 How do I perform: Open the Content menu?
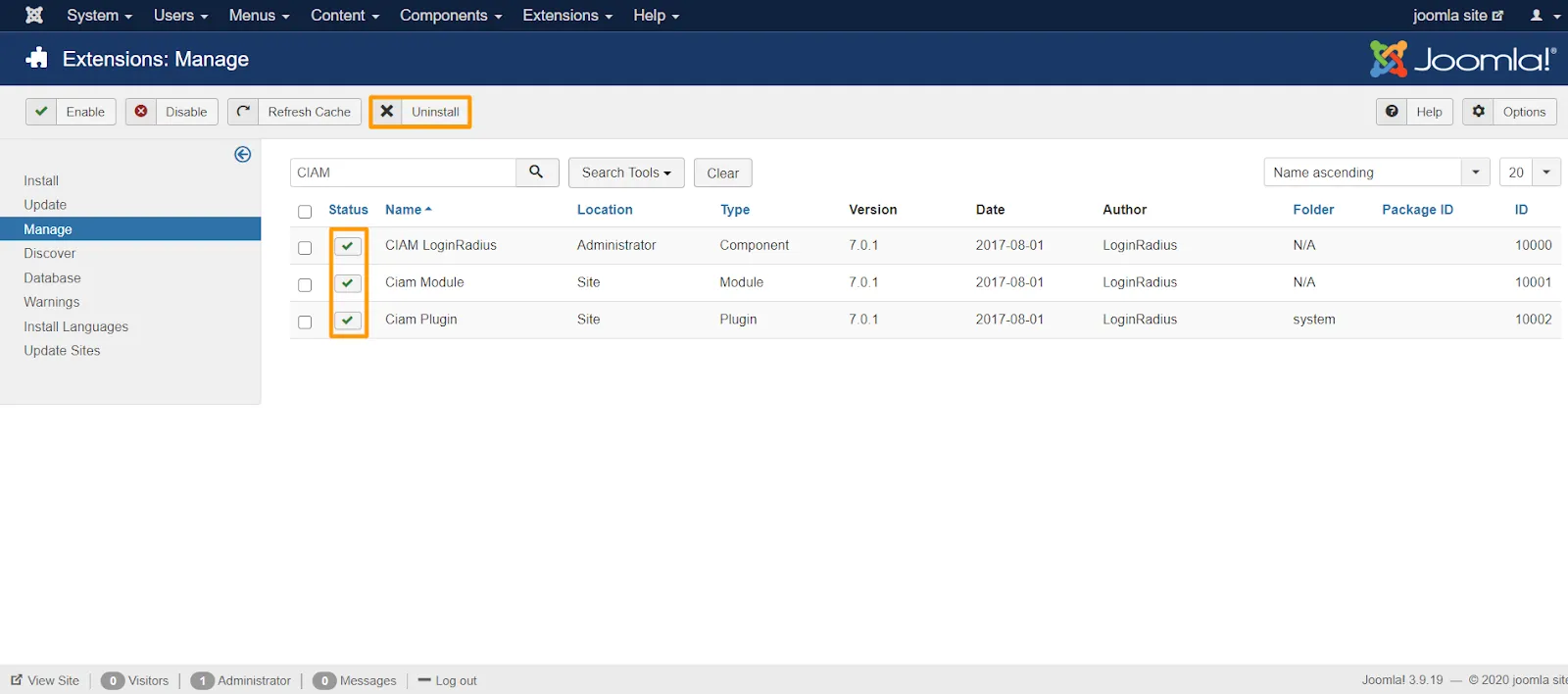345,16
